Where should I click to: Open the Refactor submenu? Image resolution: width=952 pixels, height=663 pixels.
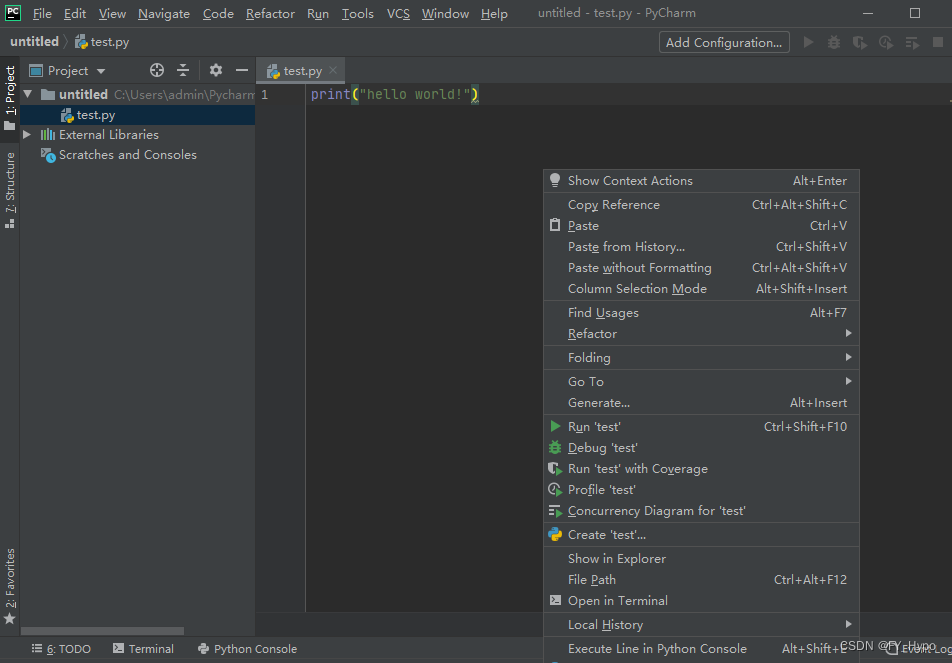tap(594, 333)
